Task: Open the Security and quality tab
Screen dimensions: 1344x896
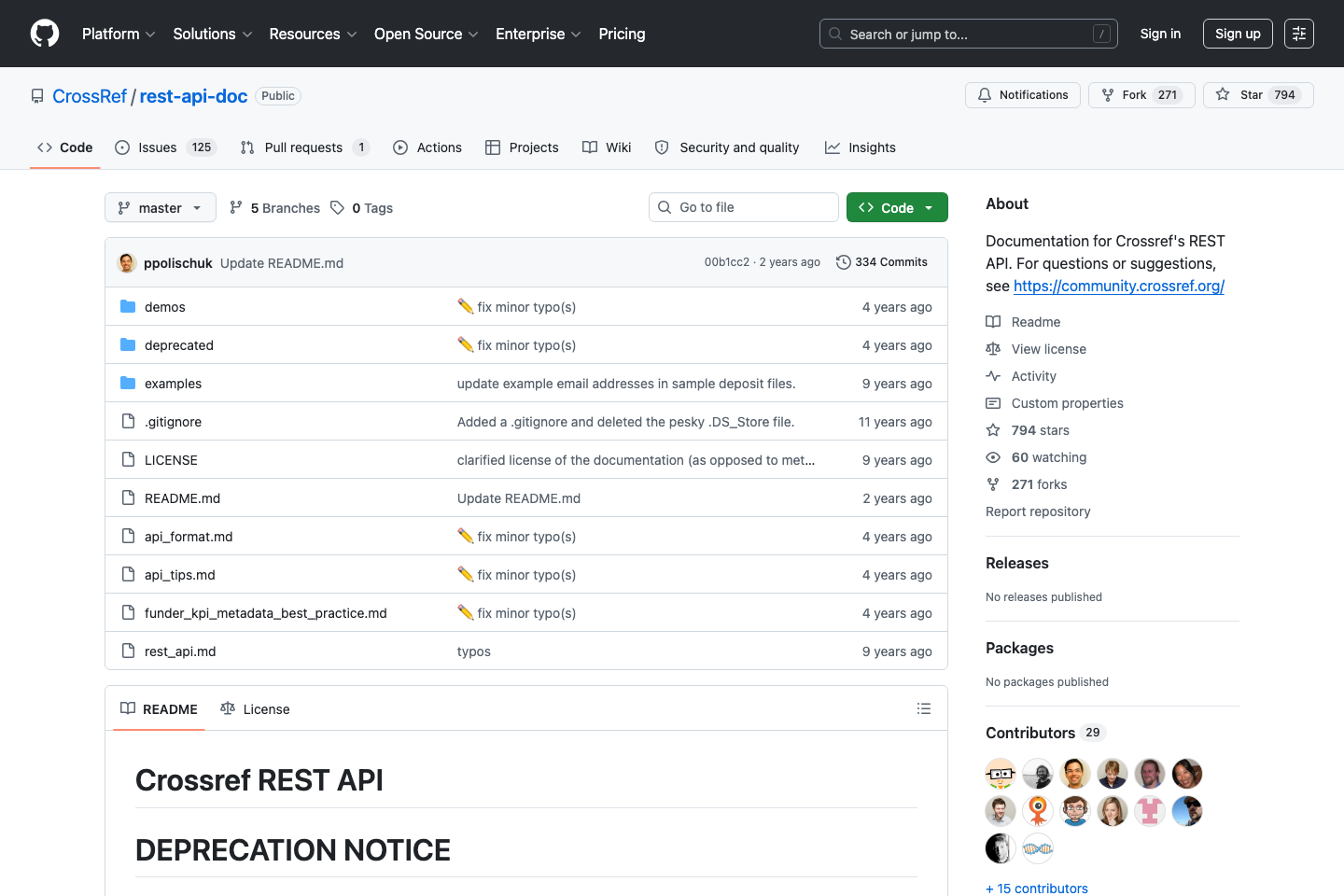Action: coord(727,147)
